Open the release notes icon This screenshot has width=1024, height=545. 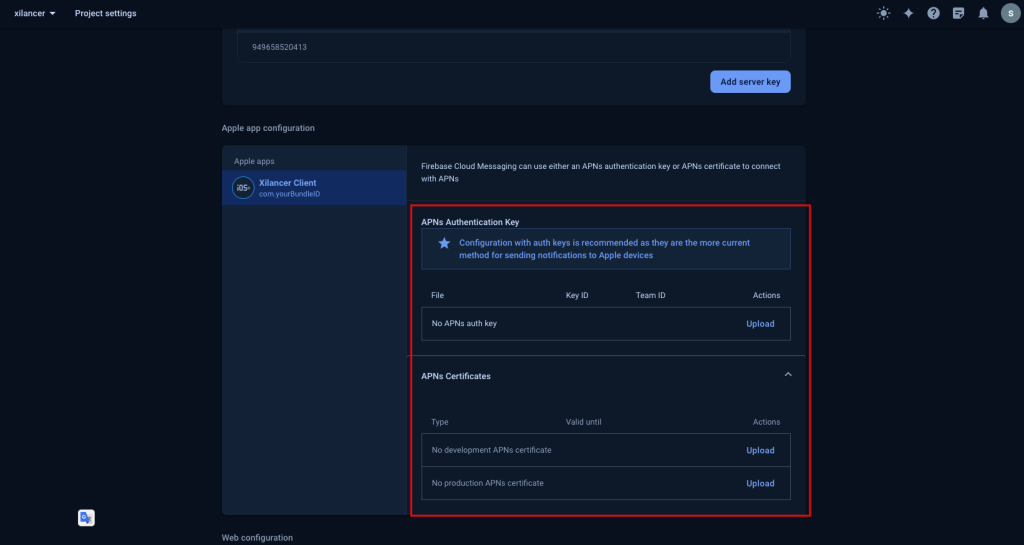pos(958,13)
